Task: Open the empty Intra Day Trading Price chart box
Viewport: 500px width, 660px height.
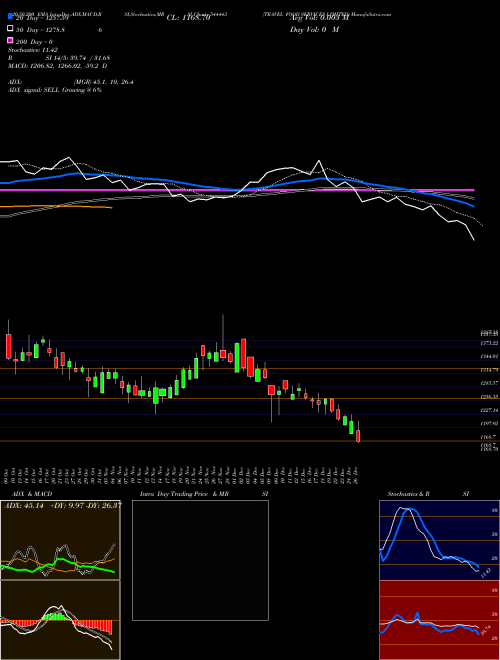Action: pyautogui.click(x=200, y=560)
